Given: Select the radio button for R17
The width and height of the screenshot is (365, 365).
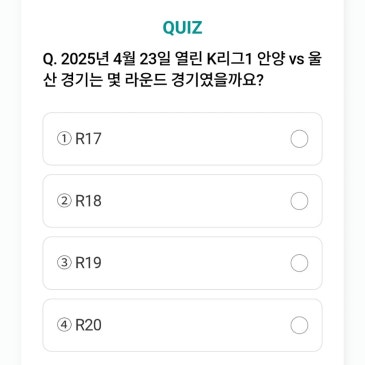Looking at the screenshot, I should coord(299,139).
